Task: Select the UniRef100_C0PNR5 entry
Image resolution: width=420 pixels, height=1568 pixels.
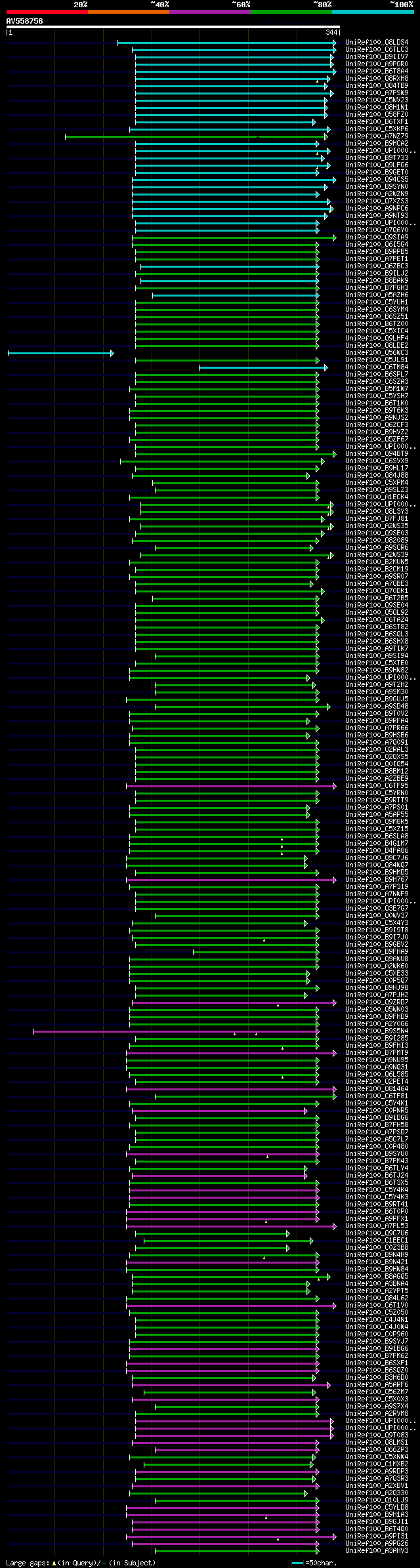Action: (x=377, y=1111)
